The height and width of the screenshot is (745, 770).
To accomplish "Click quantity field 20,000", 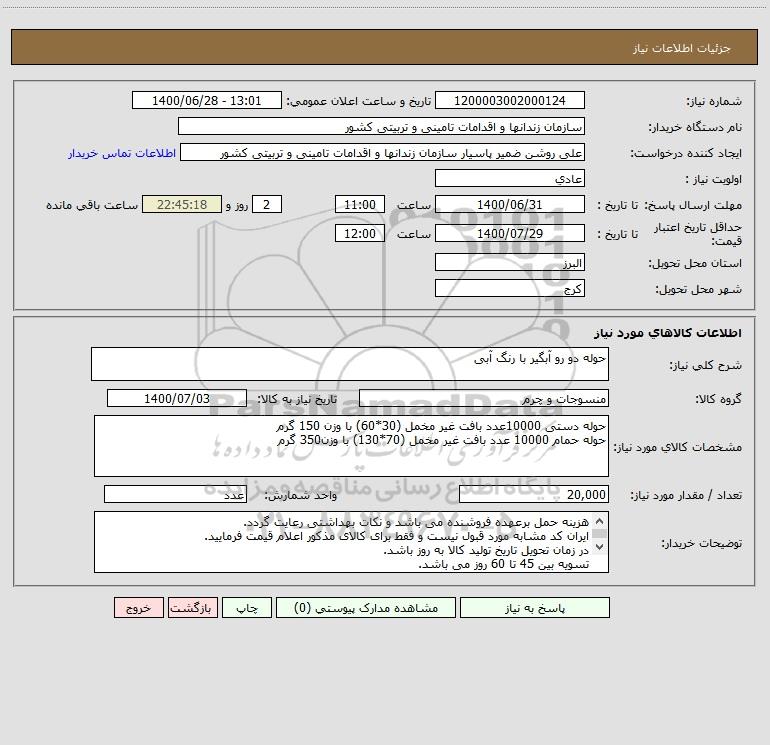I will (534, 495).
